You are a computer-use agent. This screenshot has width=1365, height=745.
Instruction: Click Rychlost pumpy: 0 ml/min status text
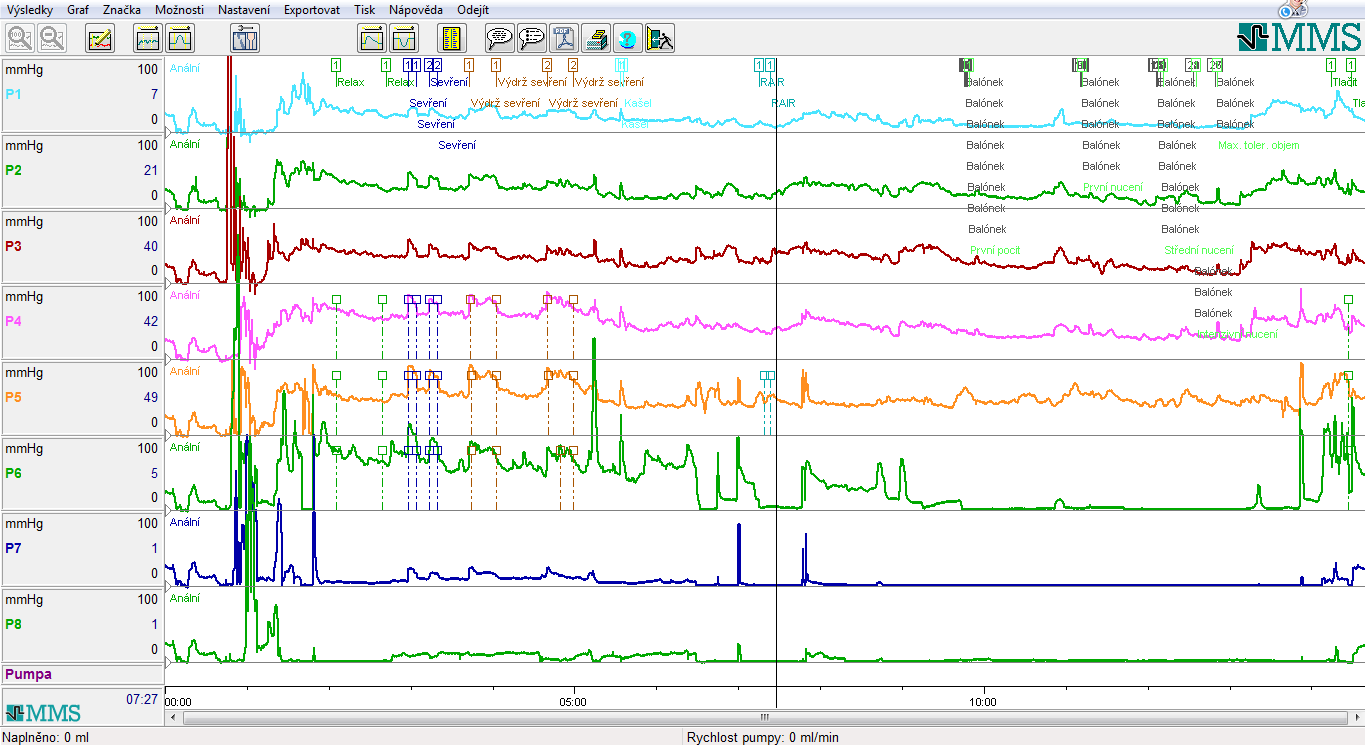[x=763, y=737]
